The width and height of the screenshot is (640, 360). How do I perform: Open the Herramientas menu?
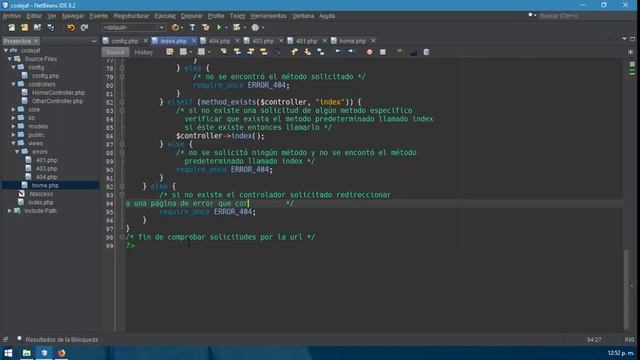pyautogui.click(x=268, y=16)
